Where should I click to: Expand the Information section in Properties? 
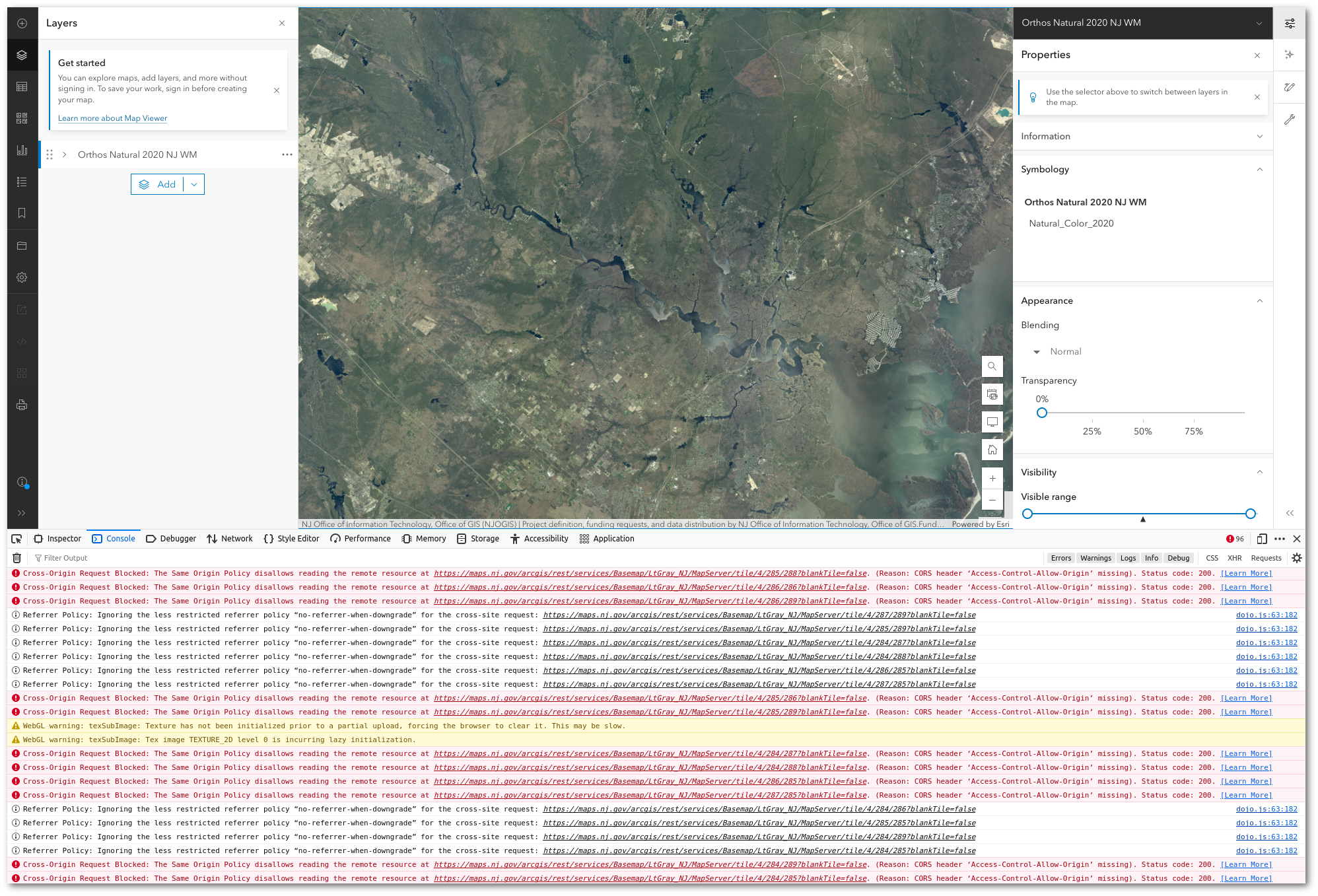pos(1140,135)
